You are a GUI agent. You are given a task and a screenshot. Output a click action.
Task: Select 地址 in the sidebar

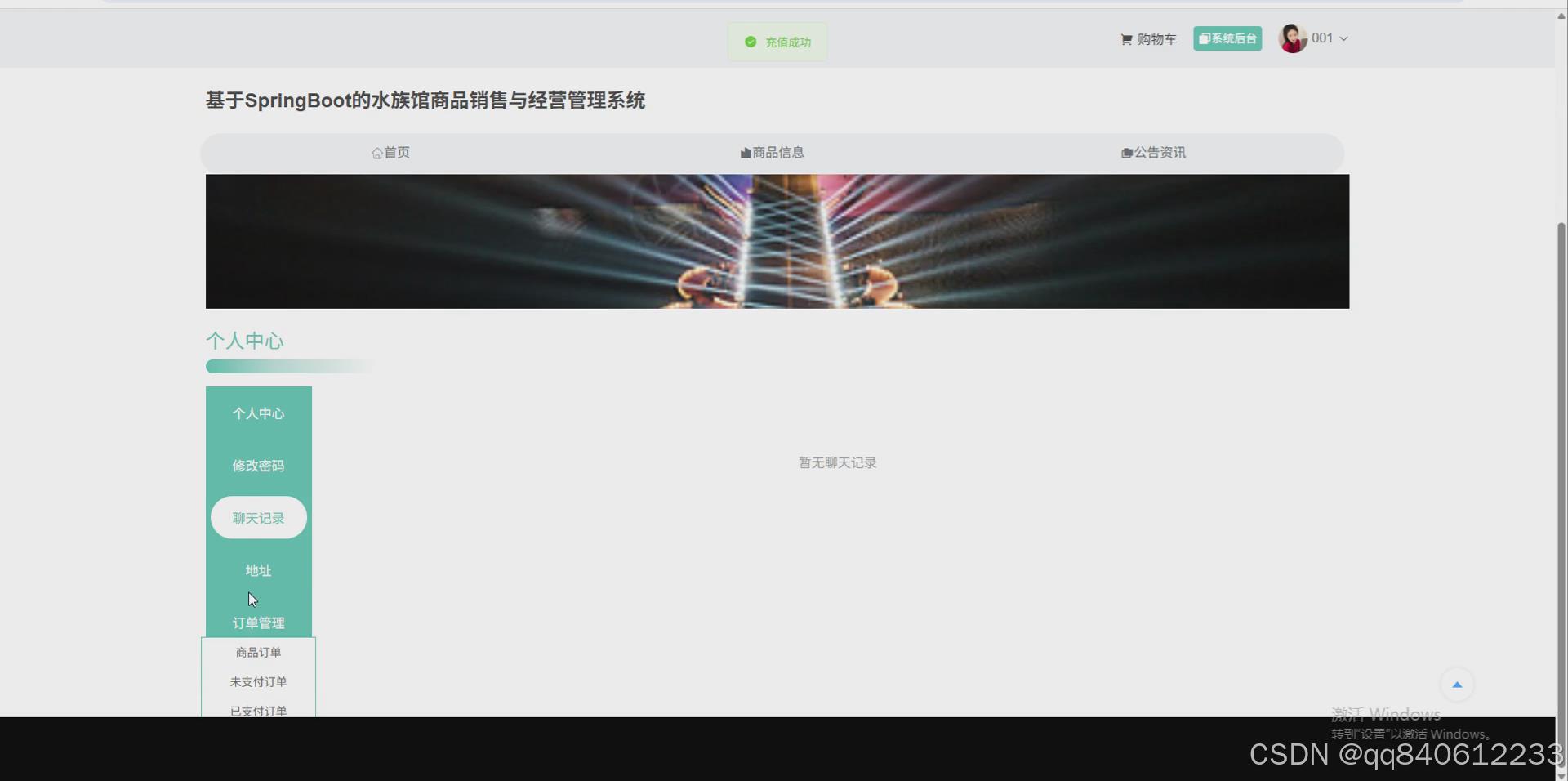click(259, 570)
